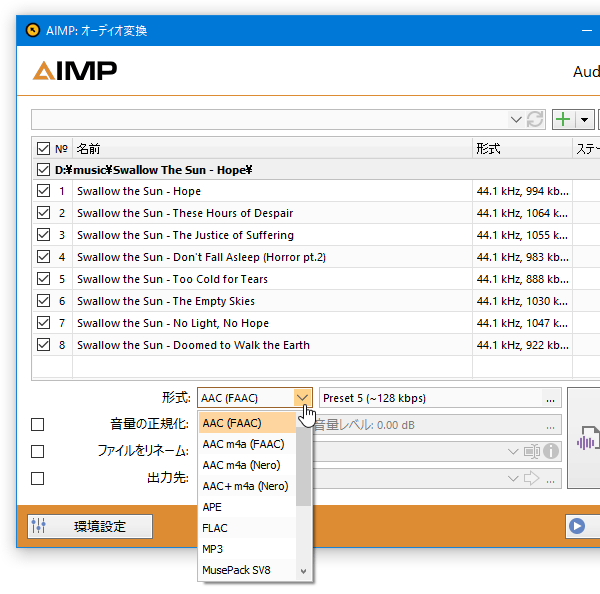Screen dimensions: 600x594
Task: Click the folder group row path text
Action: pos(153,170)
